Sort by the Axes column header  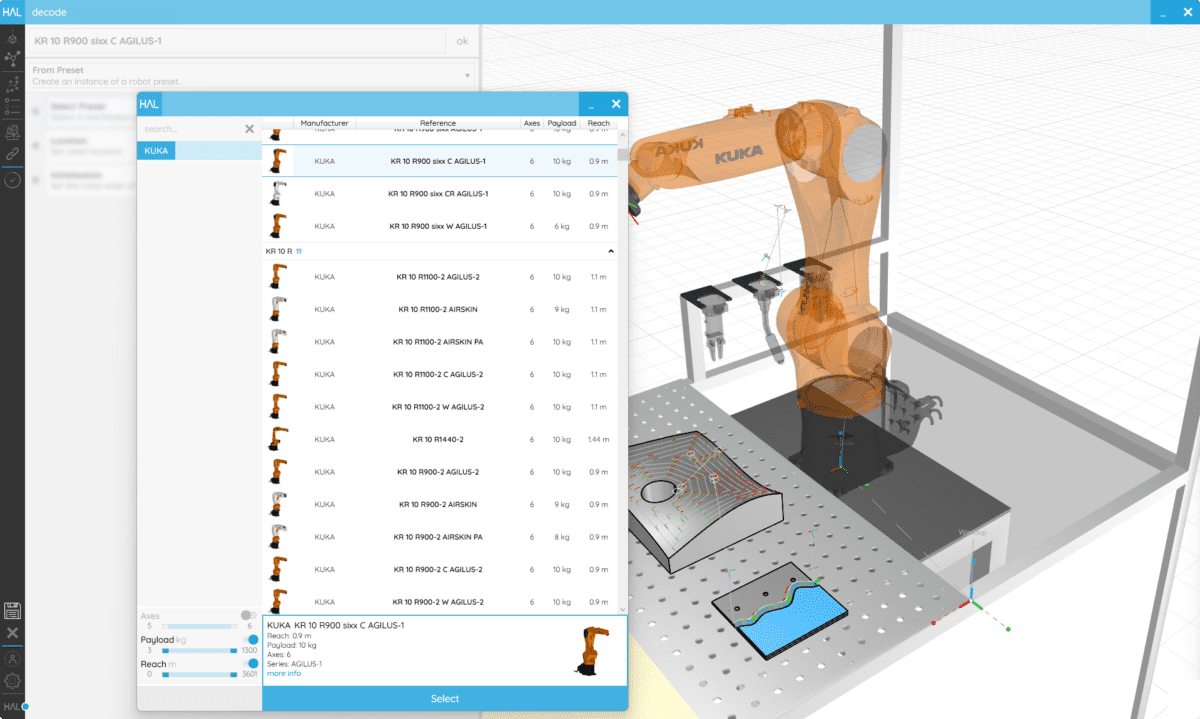click(x=532, y=123)
